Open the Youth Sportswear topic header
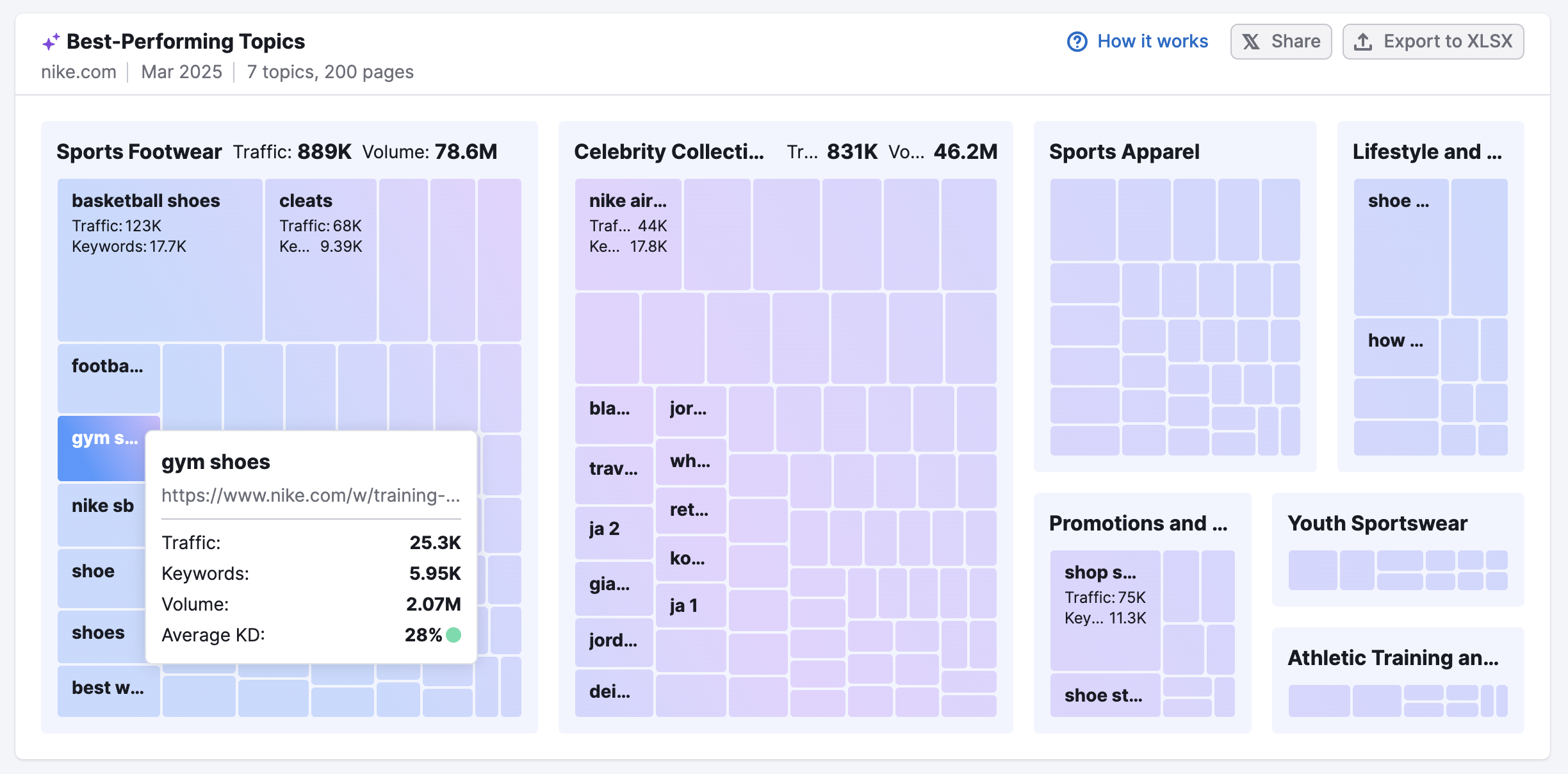Viewport: 1568px width, 774px height. 1377,523
